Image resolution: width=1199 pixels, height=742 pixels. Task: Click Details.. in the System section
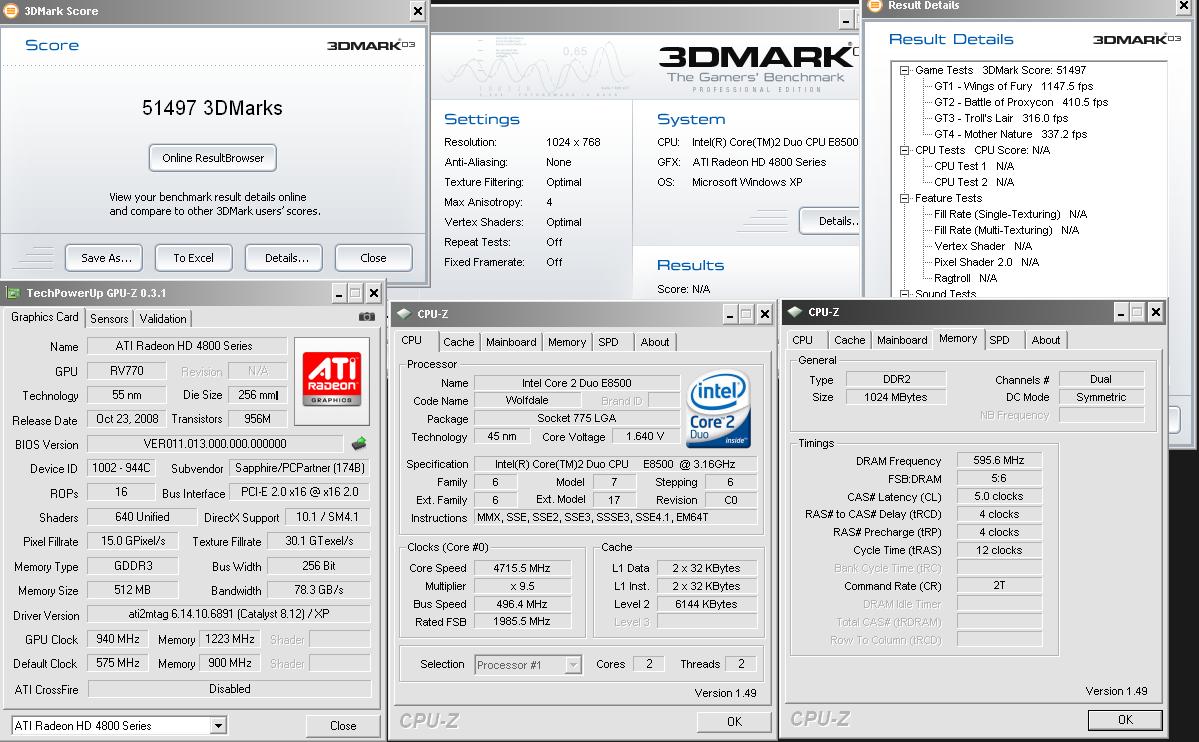coord(830,220)
